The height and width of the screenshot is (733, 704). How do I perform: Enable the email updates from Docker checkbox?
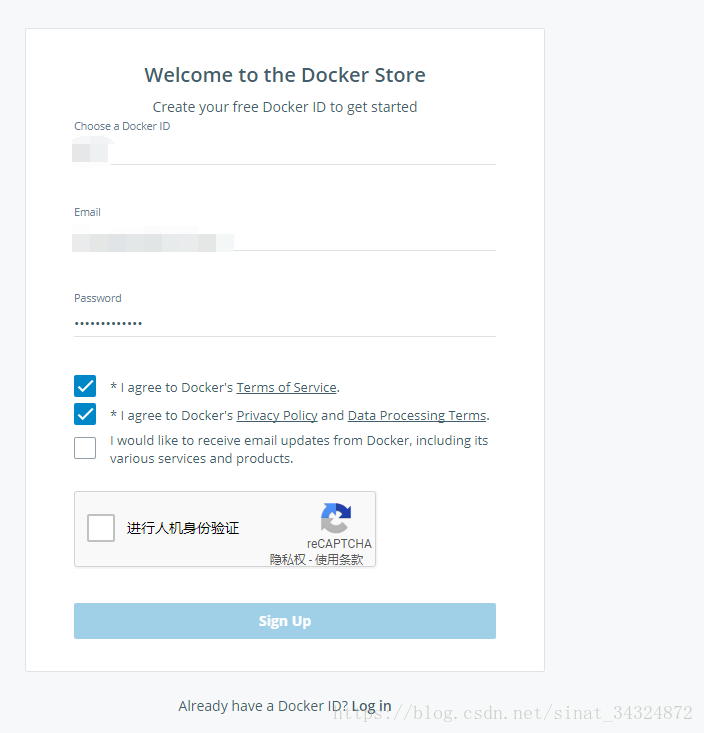click(85, 448)
